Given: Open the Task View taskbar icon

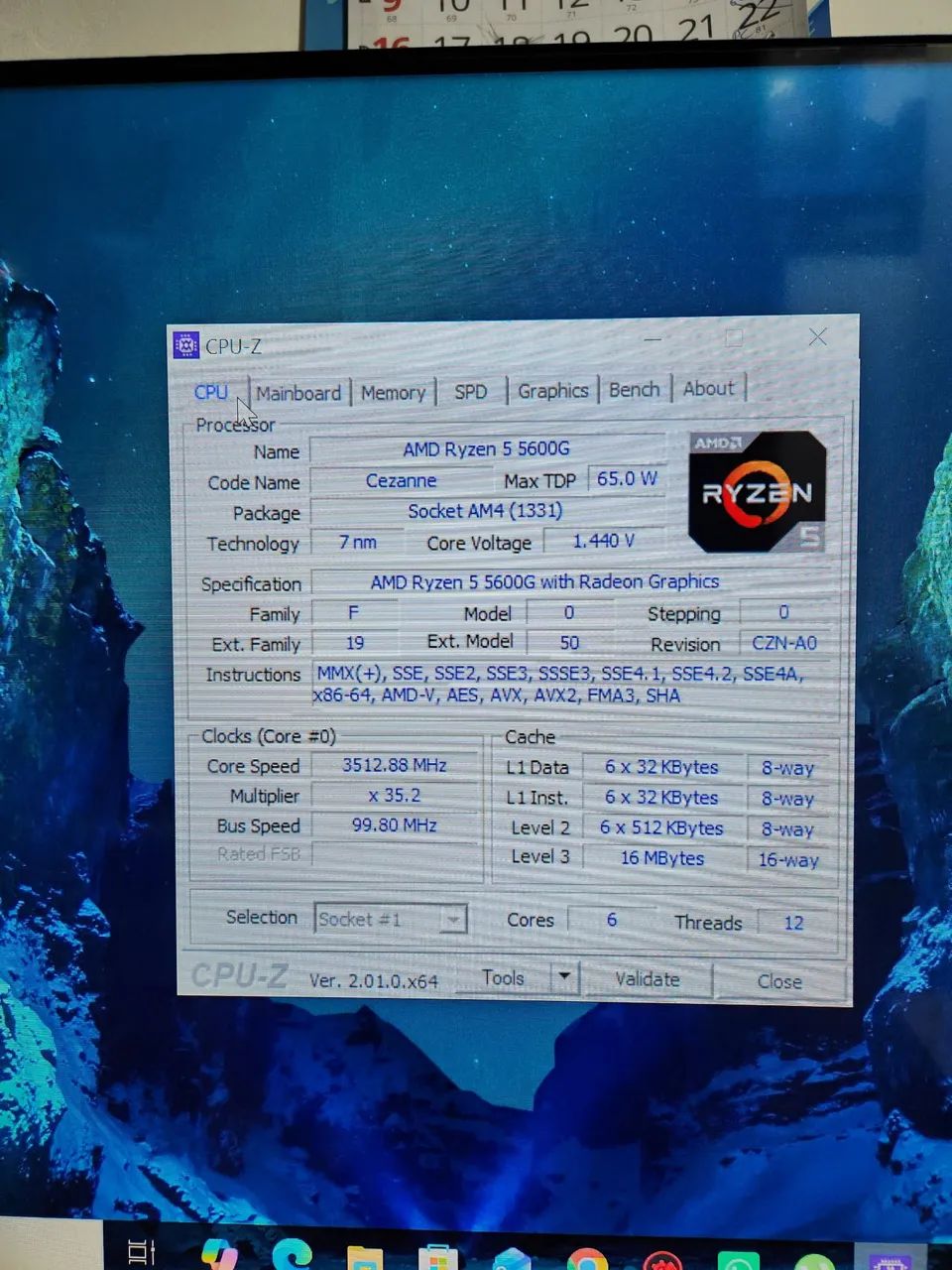Looking at the screenshot, I should 142,1252.
